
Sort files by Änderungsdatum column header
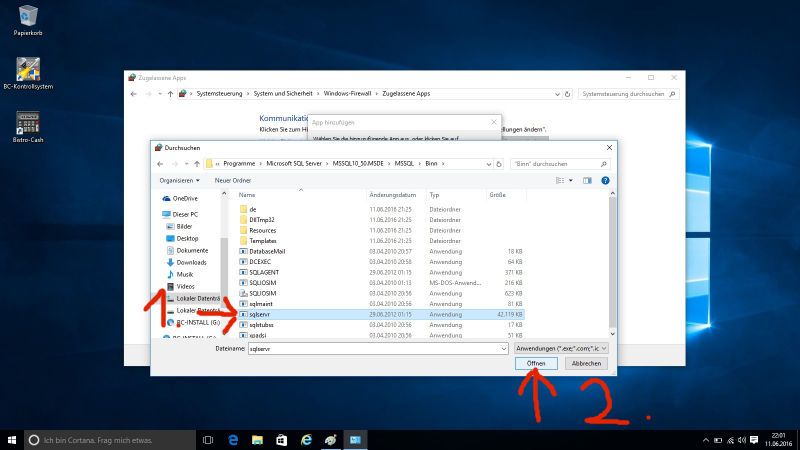[392, 194]
